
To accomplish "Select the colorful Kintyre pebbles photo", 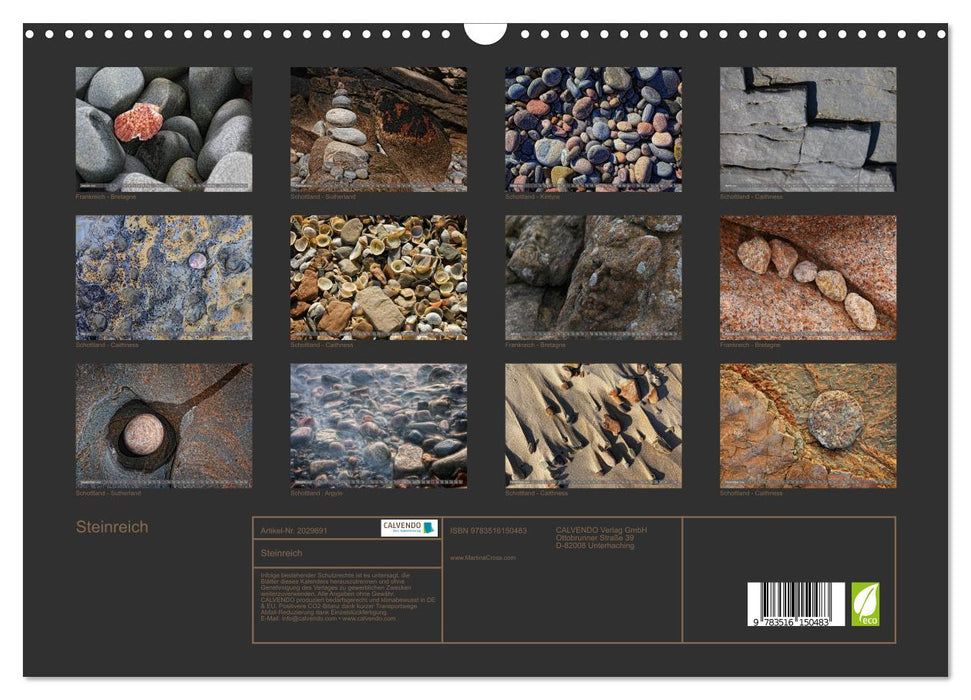I will click(x=593, y=129).
